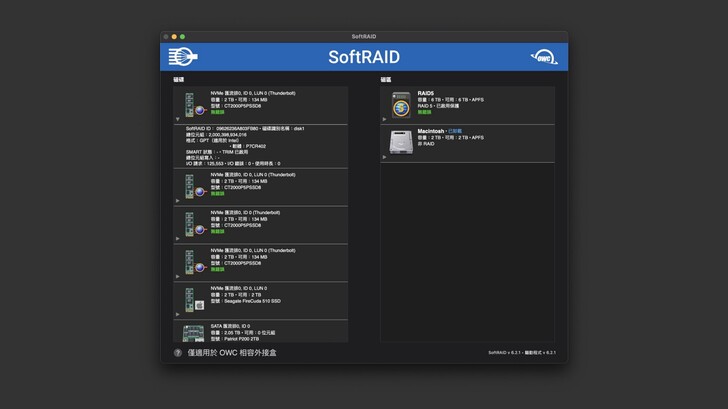
Task: Click the firmware value "P7CR402"
Action: click(x=255, y=146)
